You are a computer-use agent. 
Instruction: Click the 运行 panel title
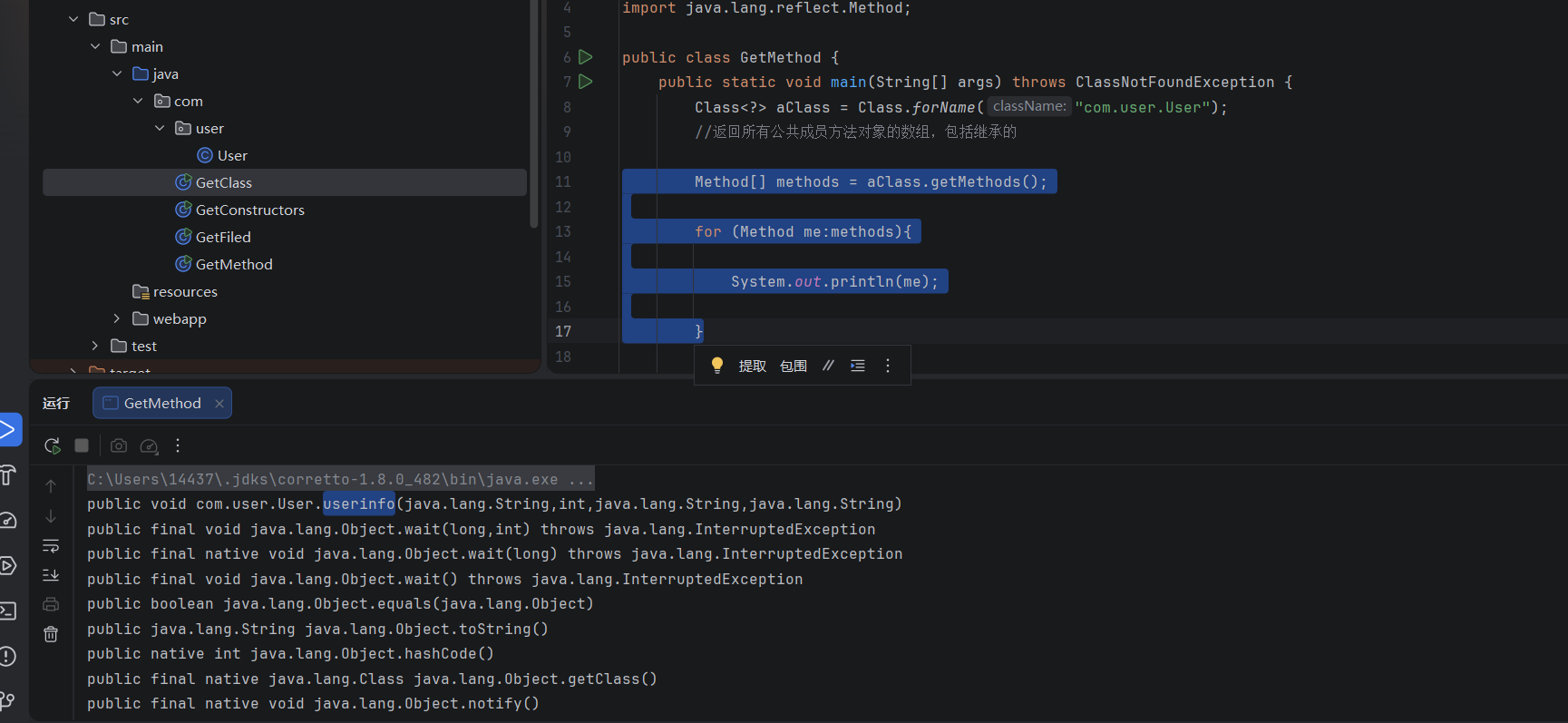coord(56,403)
